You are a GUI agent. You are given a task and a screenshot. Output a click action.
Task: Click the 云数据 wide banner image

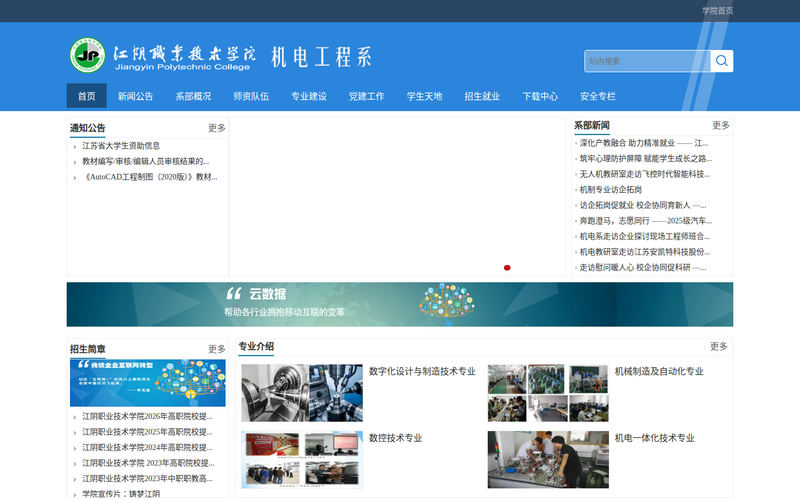(399, 304)
